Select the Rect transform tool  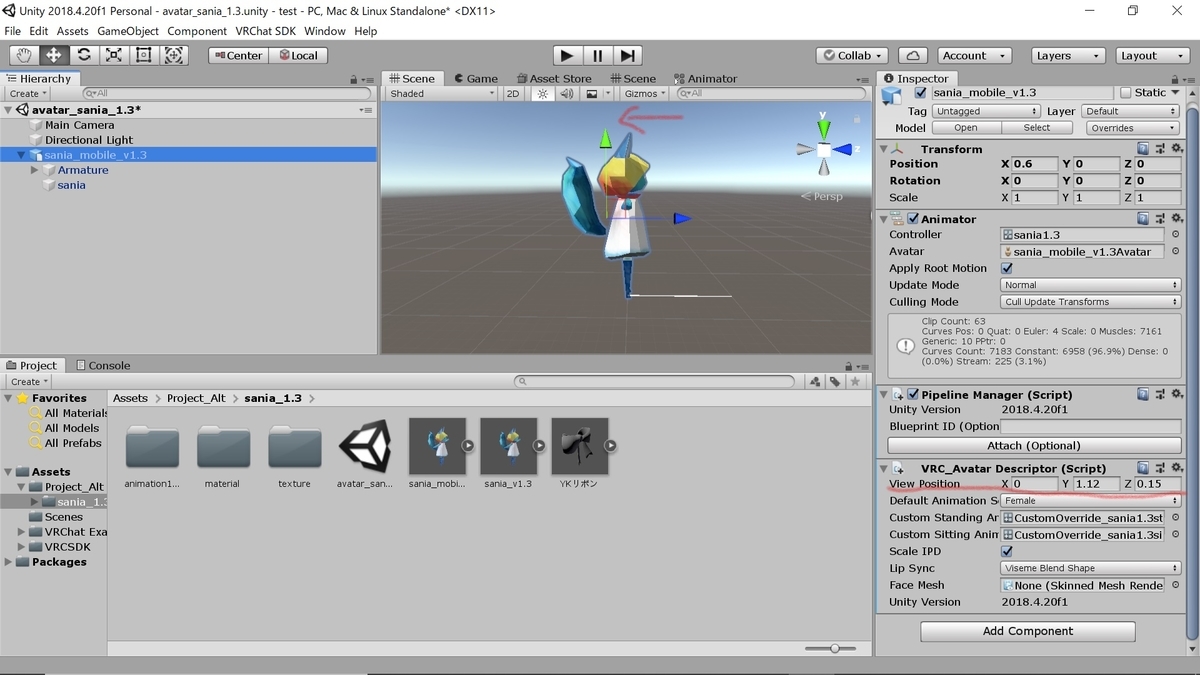(x=144, y=55)
